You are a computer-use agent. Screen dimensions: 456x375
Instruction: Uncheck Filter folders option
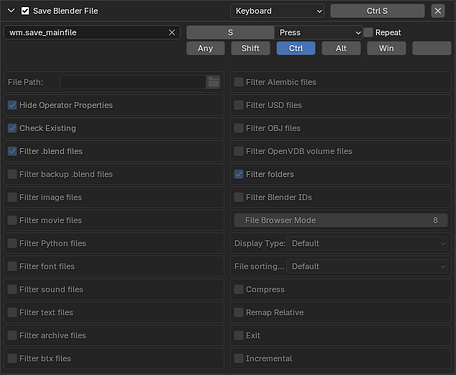point(239,174)
